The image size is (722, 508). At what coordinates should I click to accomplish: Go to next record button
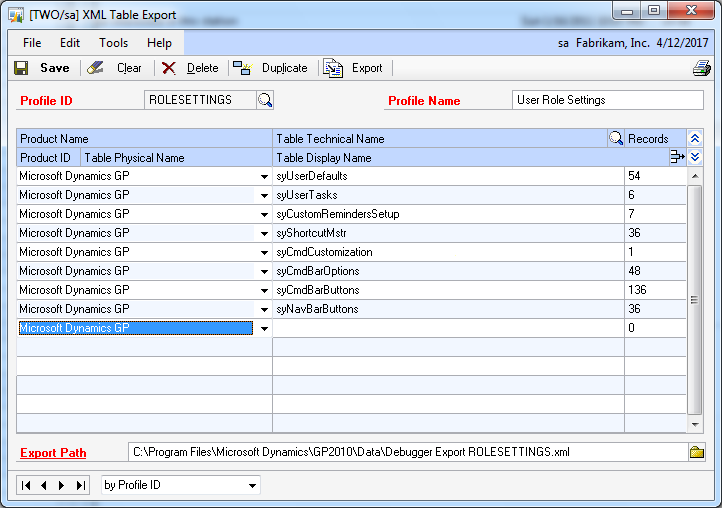click(x=61, y=485)
